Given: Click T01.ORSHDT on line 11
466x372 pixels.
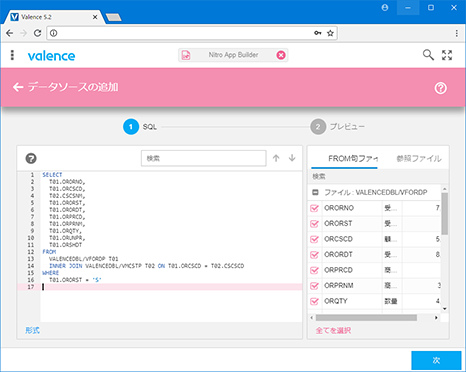Looking at the screenshot, I should click(65, 245).
